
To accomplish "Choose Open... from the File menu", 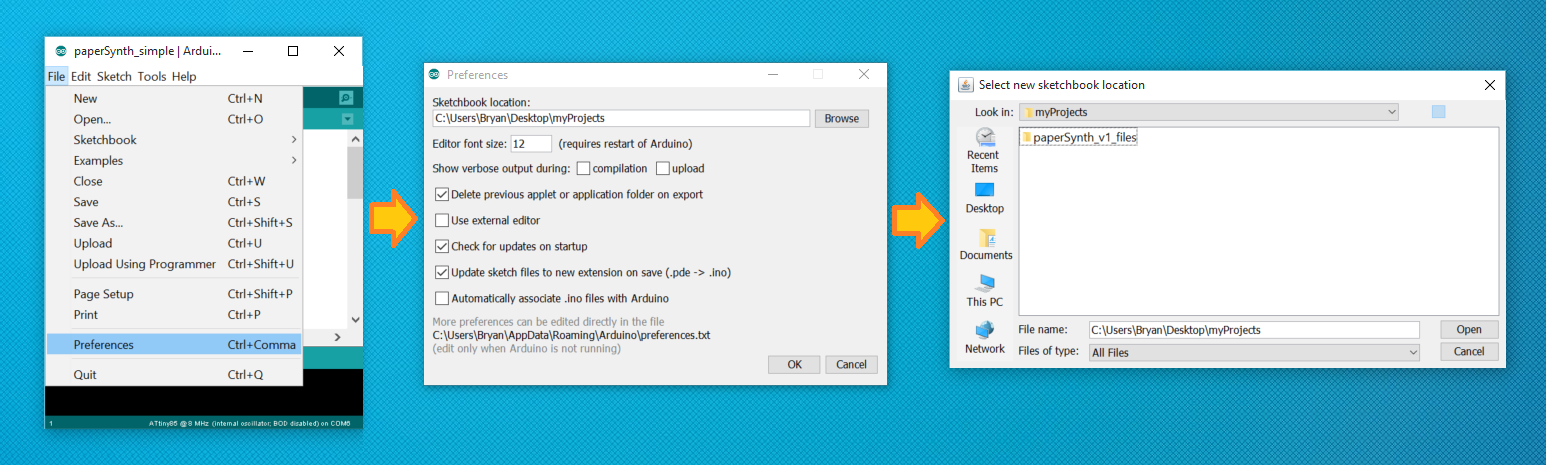I will point(173,119).
